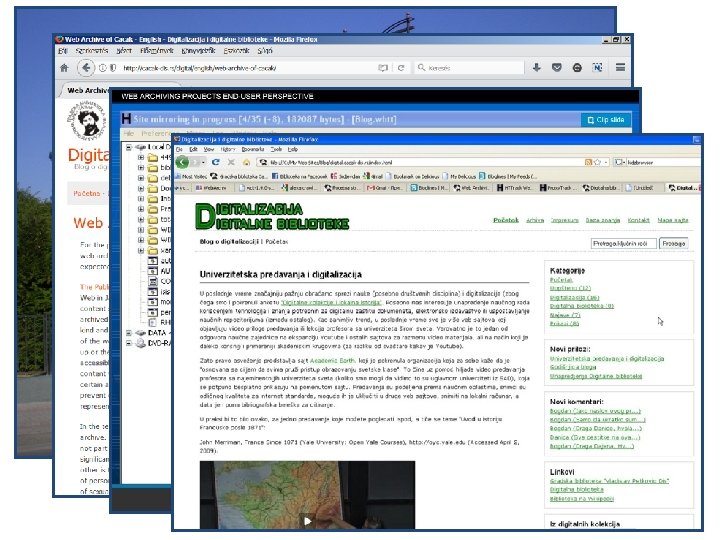Click the play button on the France map video
Viewport: 720px width, 540px height.
[308, 521]
